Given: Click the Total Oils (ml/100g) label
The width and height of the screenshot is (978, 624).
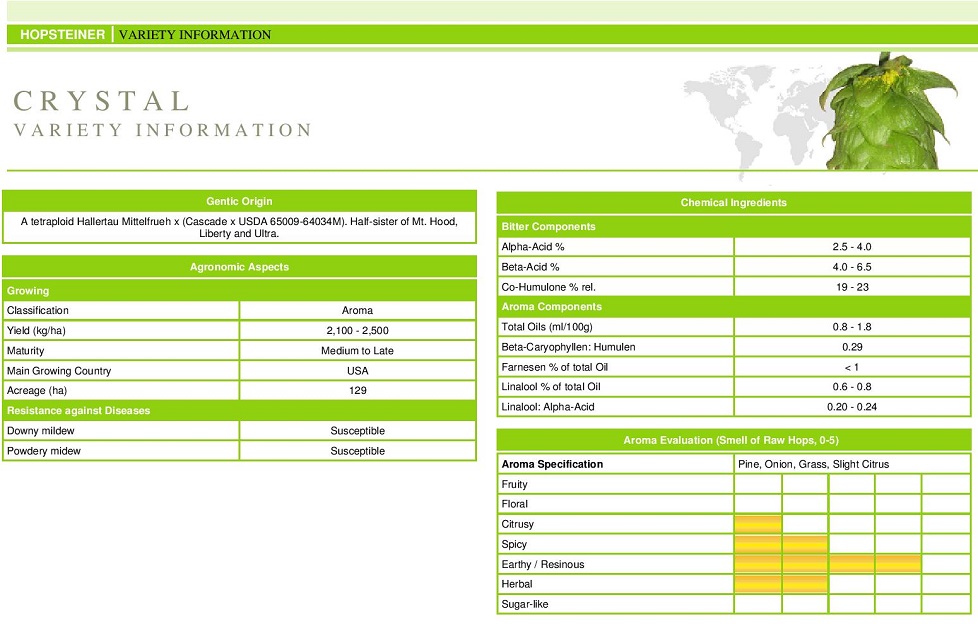Looking at the screenshot, I should 547,326.
